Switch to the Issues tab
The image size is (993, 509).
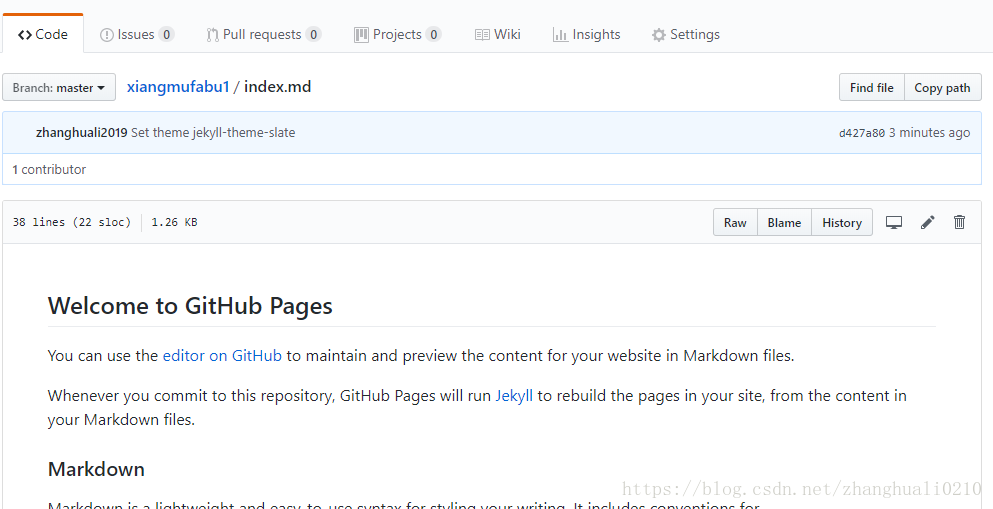point(137,34)
